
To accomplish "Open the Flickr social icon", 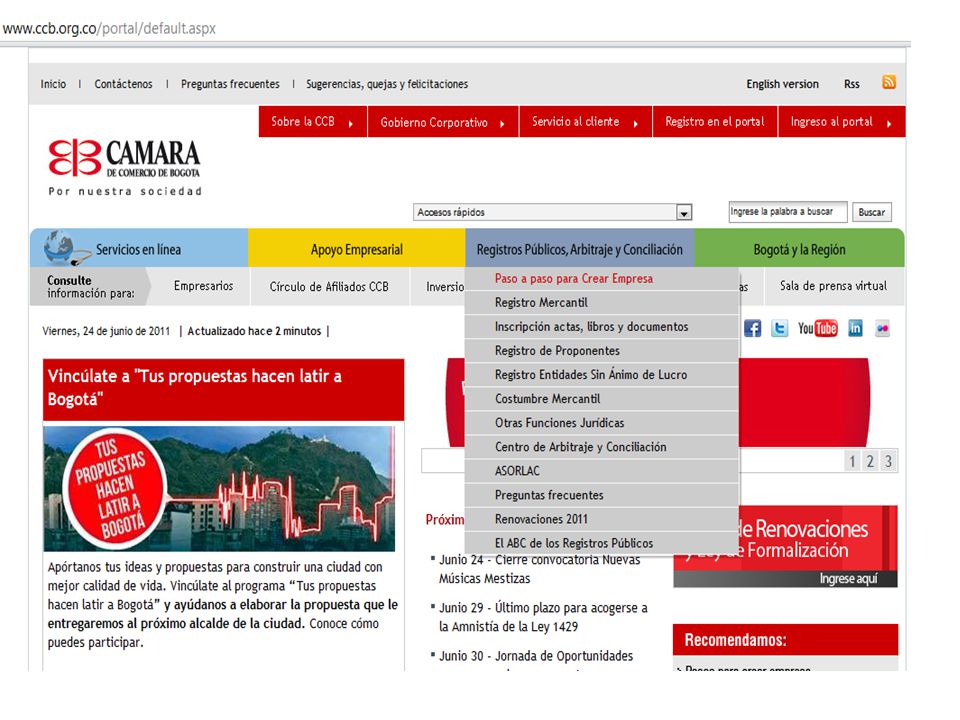I will (x=882, y=328).
